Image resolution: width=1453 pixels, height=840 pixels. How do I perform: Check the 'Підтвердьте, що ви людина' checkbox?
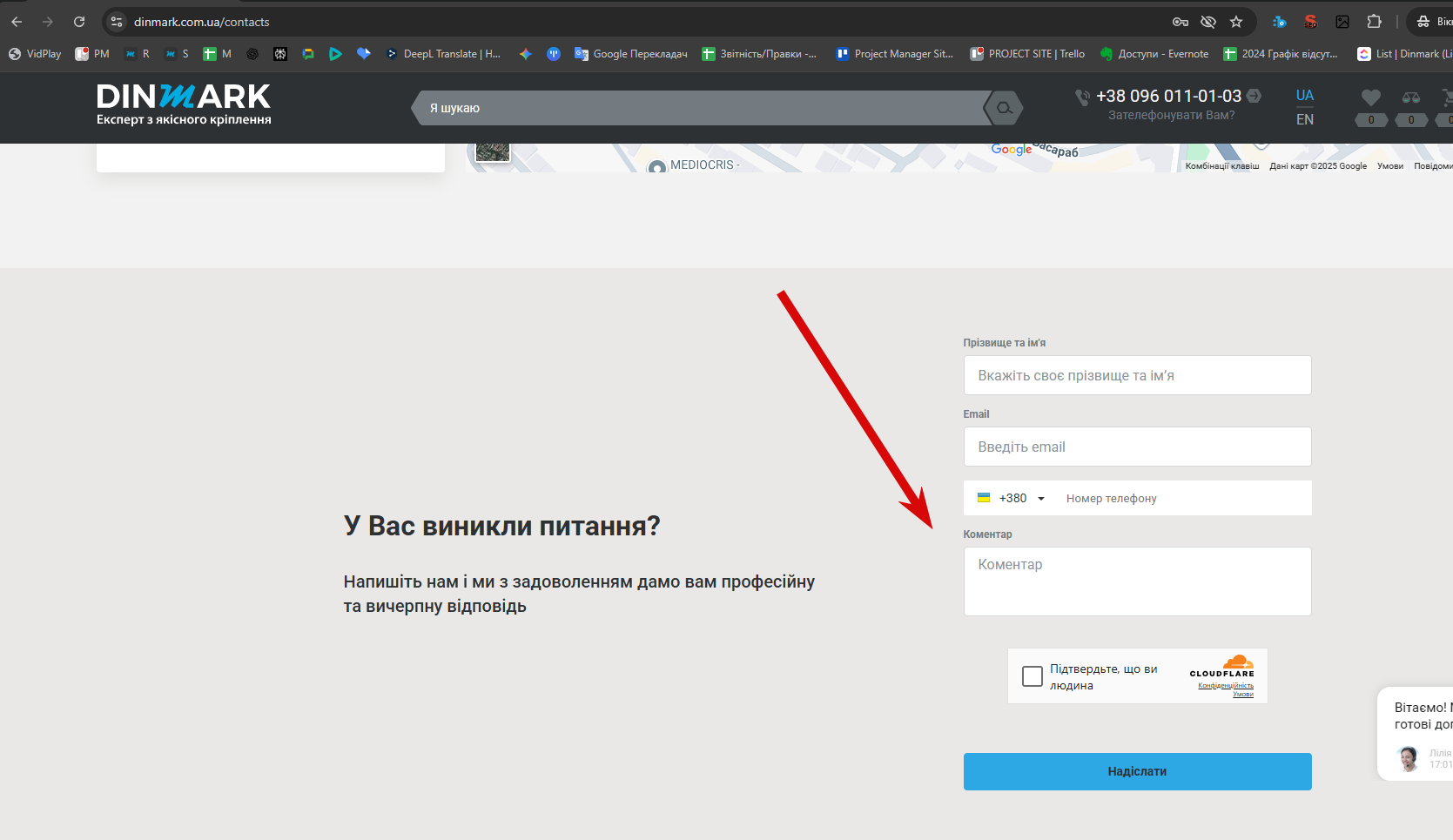point(1033,676)
